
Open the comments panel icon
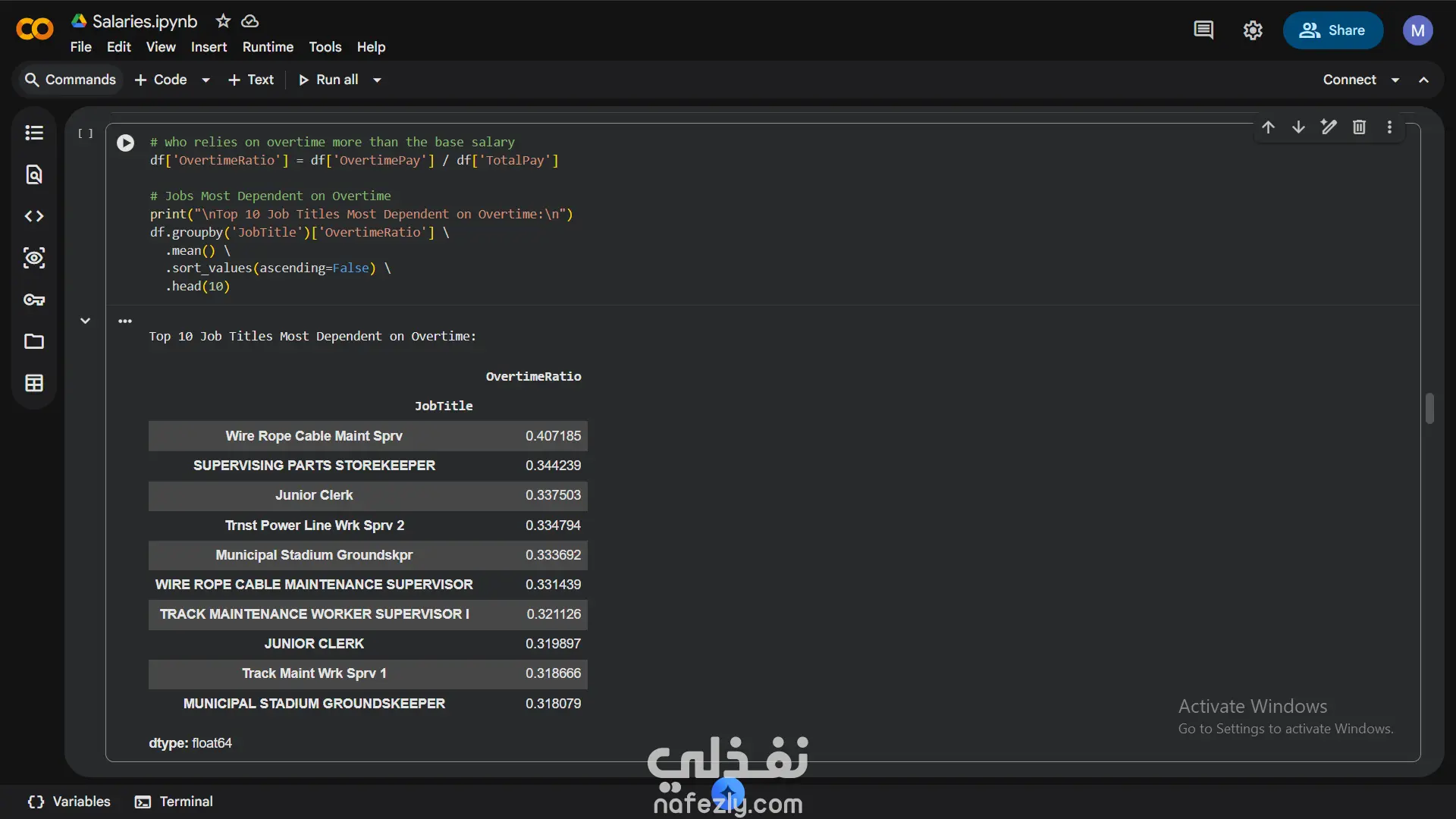(x=1203, y=30)
